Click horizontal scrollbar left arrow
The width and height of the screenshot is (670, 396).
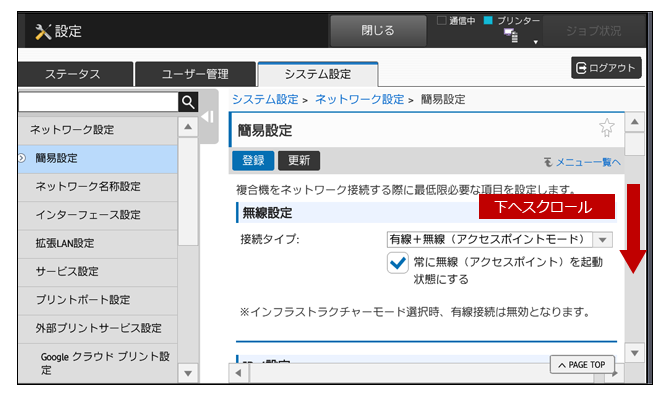coord(238,373)
